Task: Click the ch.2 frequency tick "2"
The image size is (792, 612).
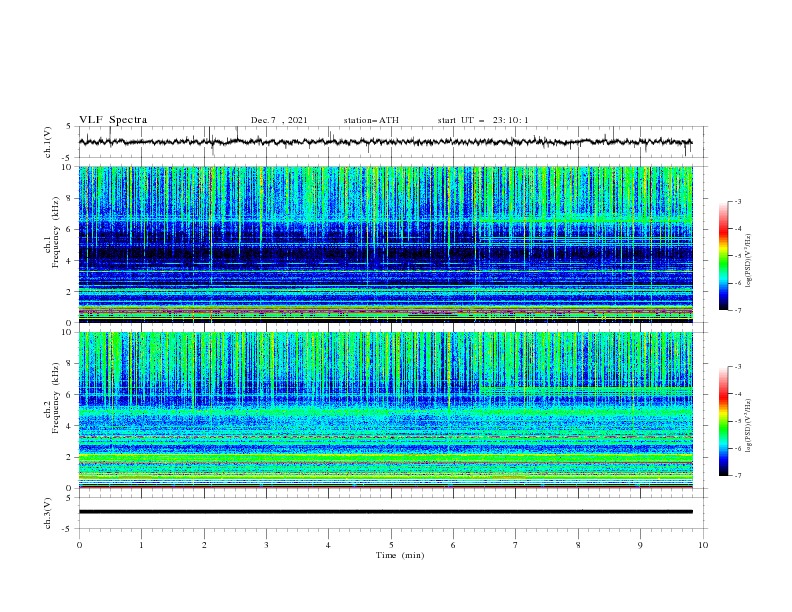Action: (x=69, y=457)
